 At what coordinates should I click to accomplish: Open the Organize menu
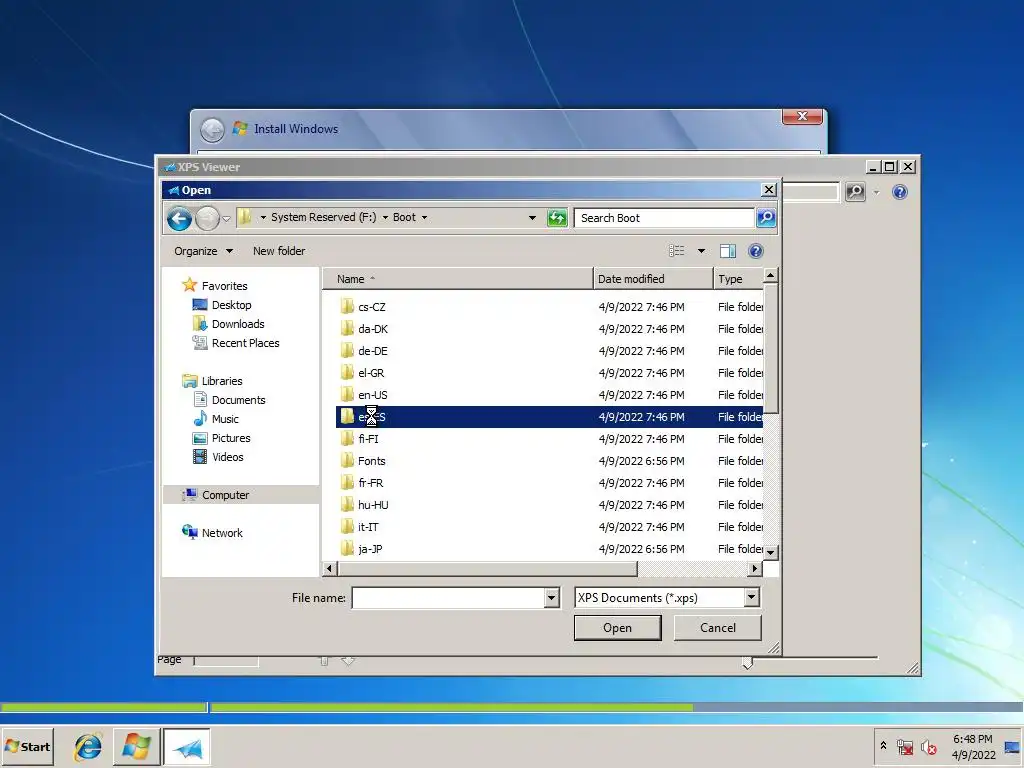pyautogui.click(x=203, y=251)
